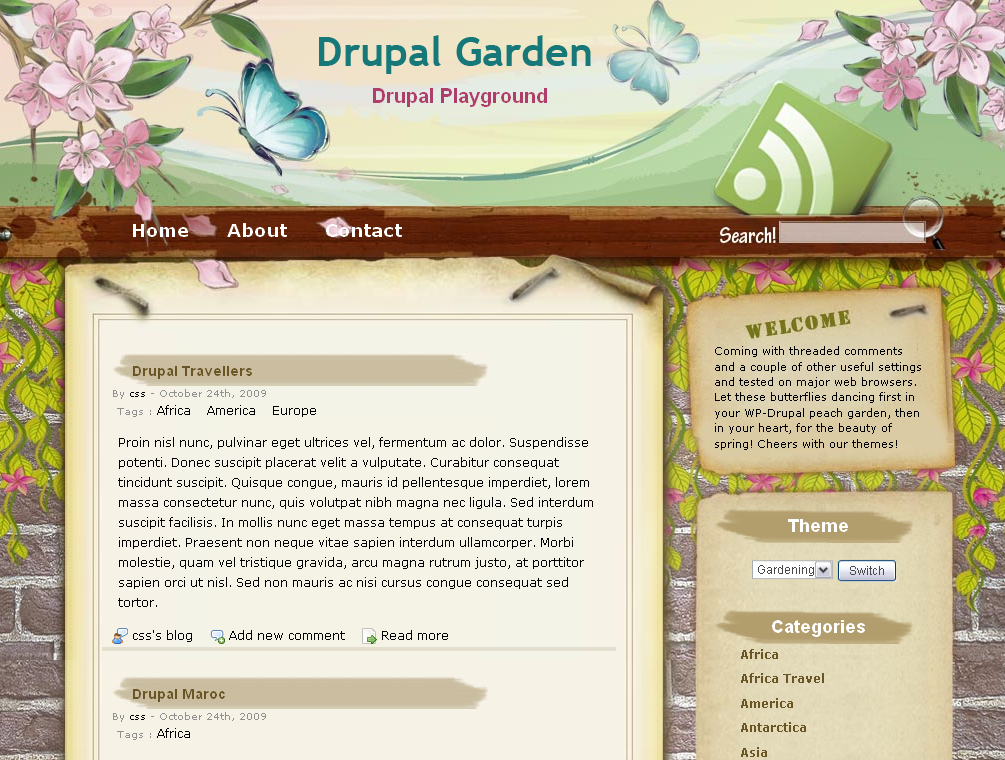Click the WELCOME heading in sidebar
The width and height of the screenshot is (1005, 760).
pyautogui.click(x=798, y=324)
